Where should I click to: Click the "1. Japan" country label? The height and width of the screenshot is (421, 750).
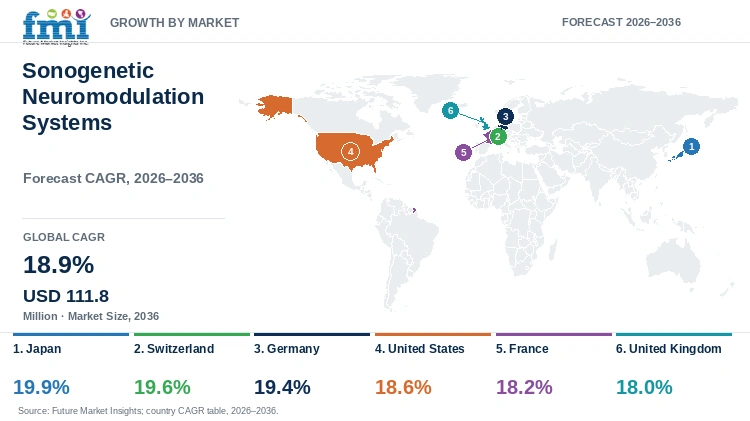pos(37,349)
